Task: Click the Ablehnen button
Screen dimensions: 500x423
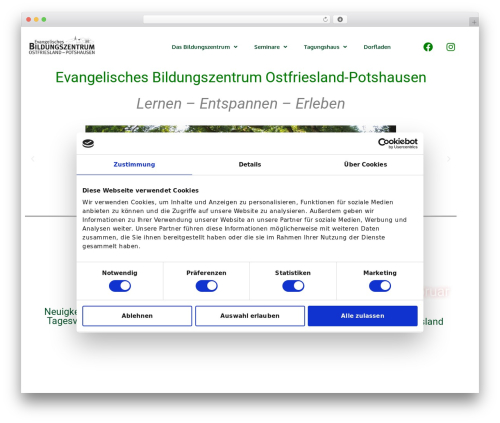Action: coord(137,316)
